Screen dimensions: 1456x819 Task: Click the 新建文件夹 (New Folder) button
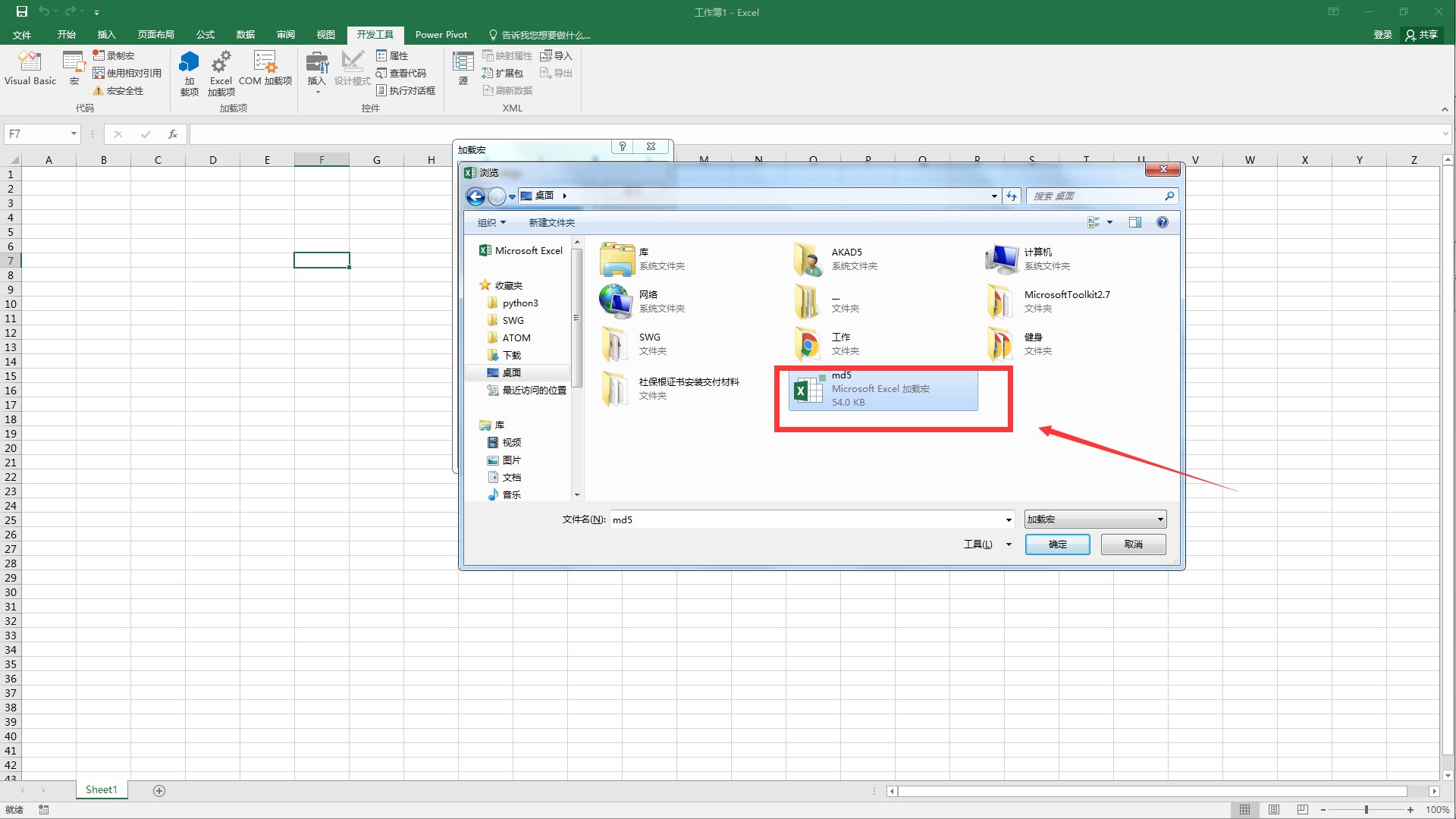click(551, 222)
